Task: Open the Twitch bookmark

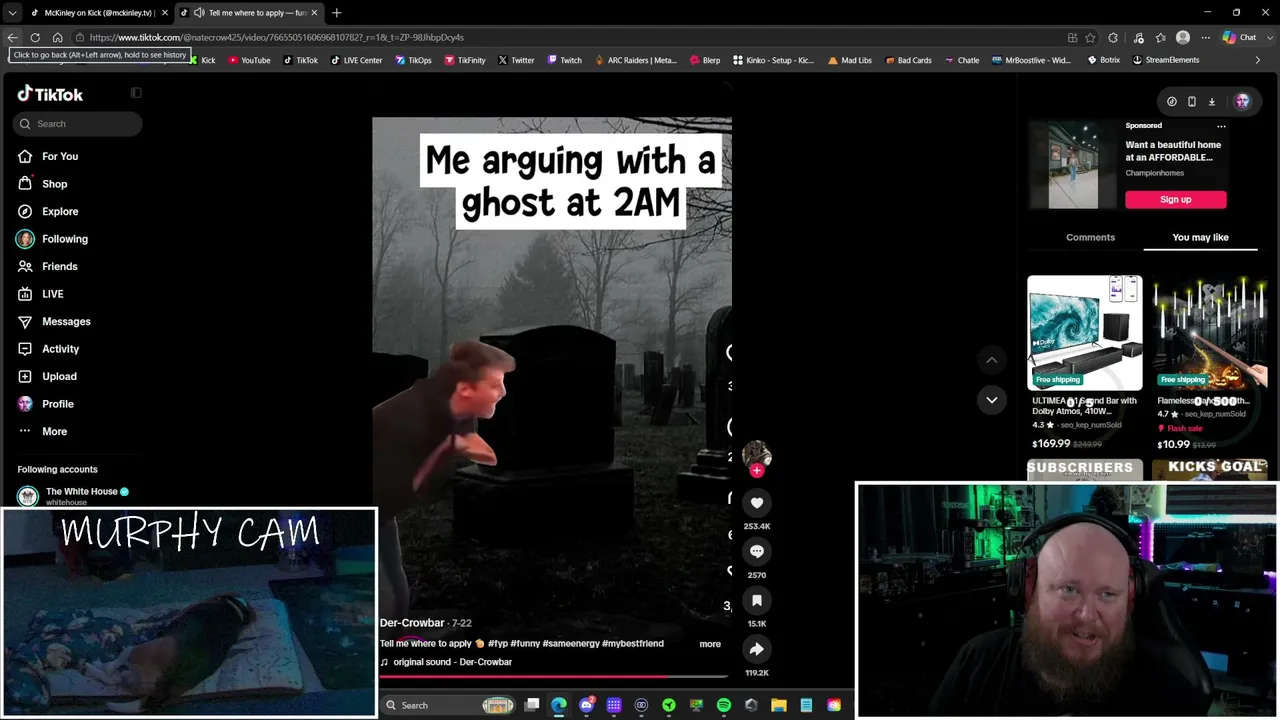Action: pyautogui.click(x=564, y=60)
